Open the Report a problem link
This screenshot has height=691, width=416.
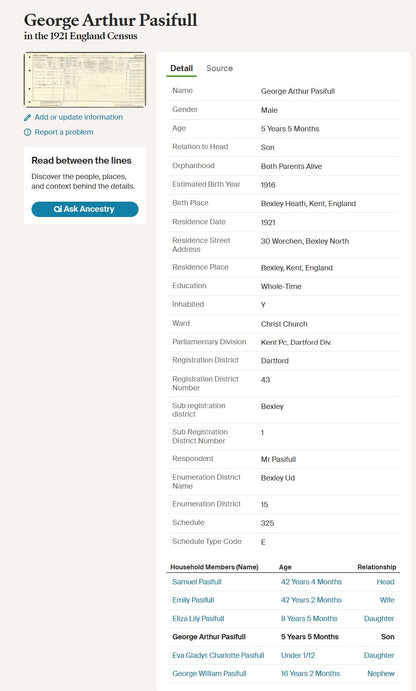pos(64,132)
